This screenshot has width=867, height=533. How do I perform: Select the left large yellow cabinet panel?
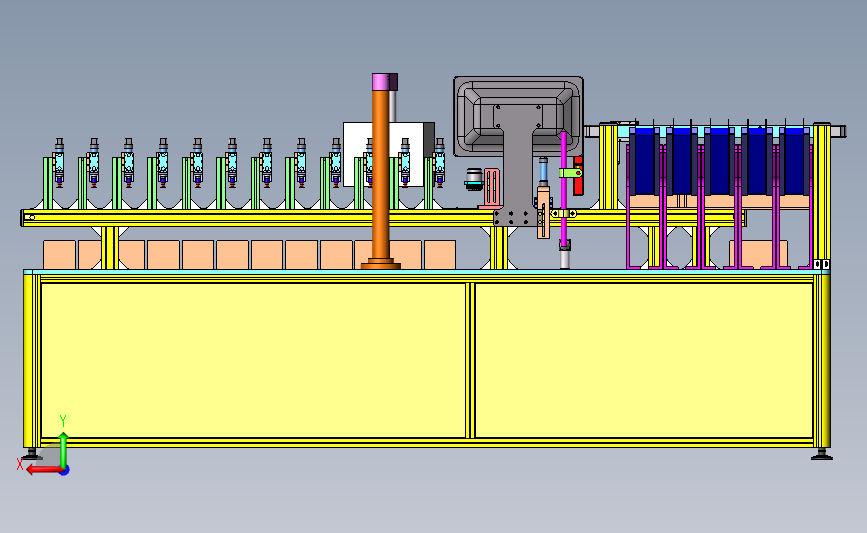pyautogui.click(x=253, y=360)
